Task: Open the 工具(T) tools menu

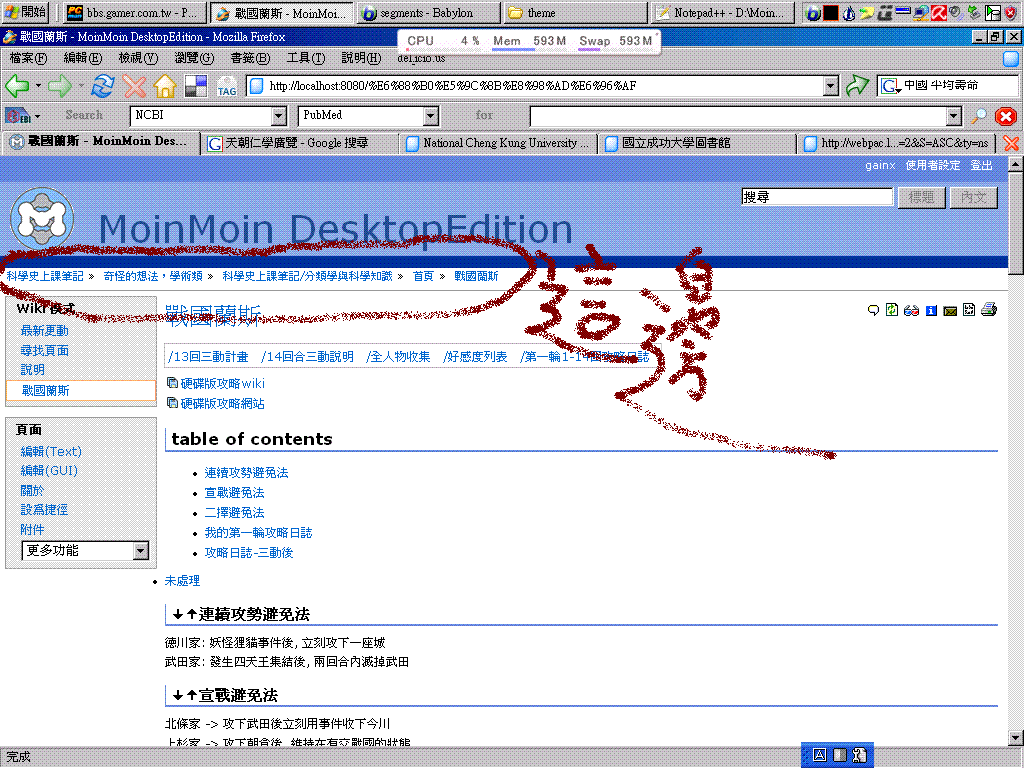Action: [306, 58]
